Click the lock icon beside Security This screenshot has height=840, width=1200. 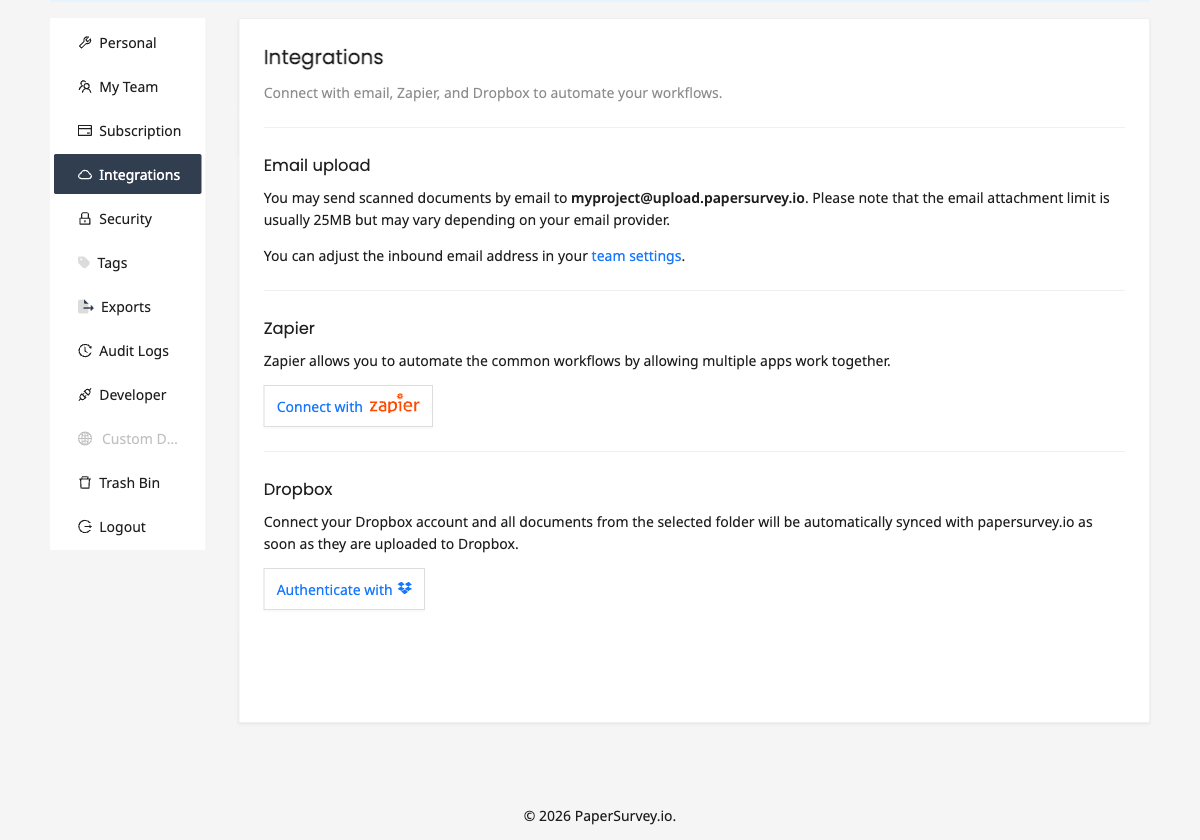click(x=84, y=218)
